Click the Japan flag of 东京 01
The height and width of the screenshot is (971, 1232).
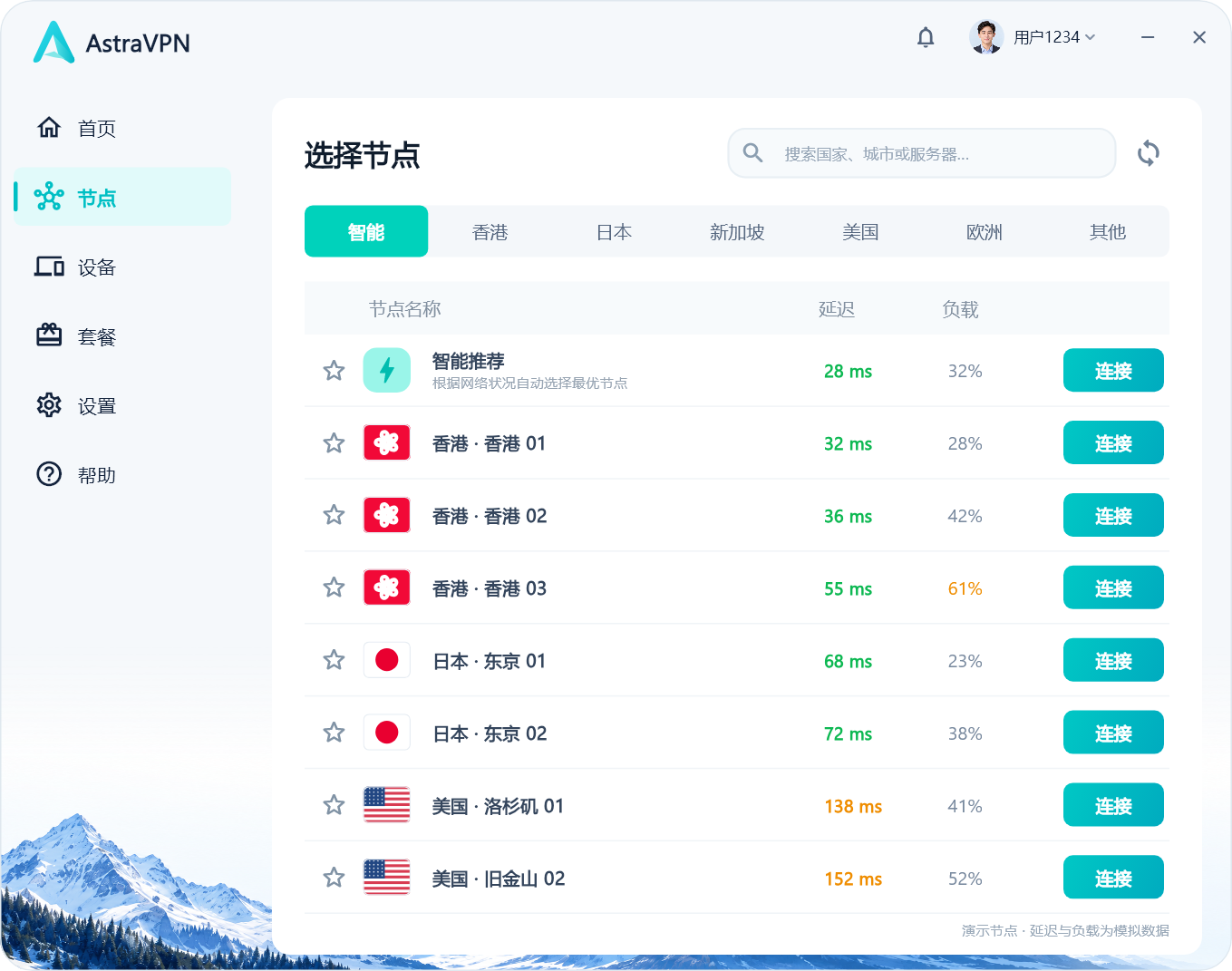387,660
